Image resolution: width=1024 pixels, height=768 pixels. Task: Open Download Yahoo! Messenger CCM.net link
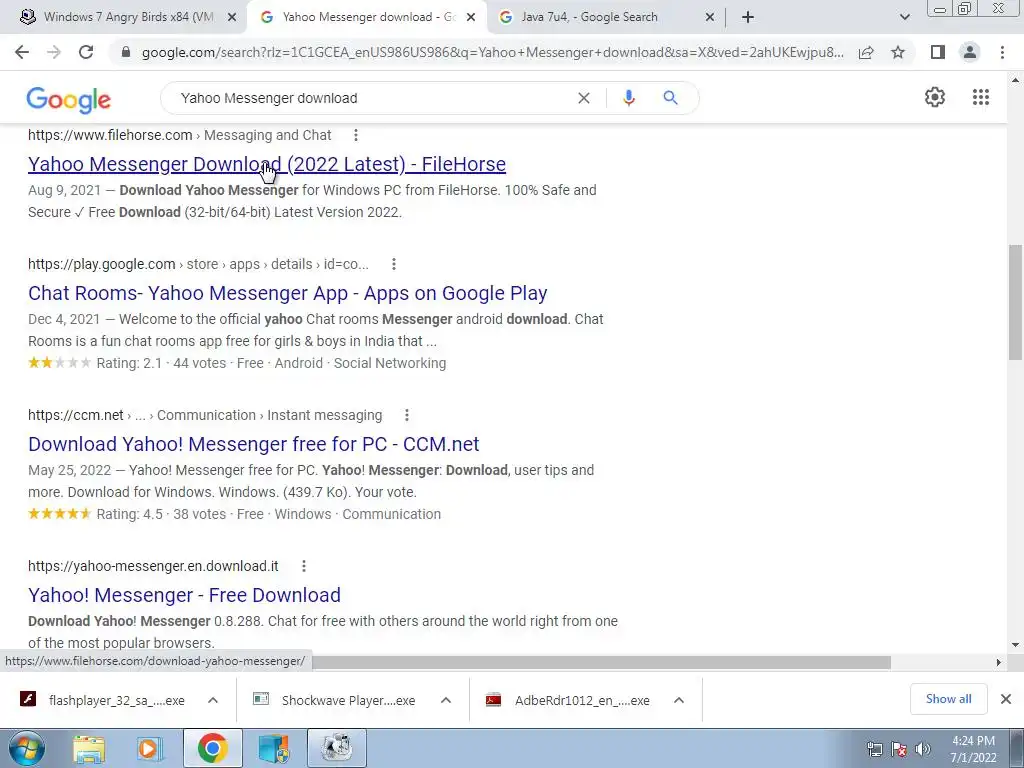pyautogui.click(x=253, y=444)
